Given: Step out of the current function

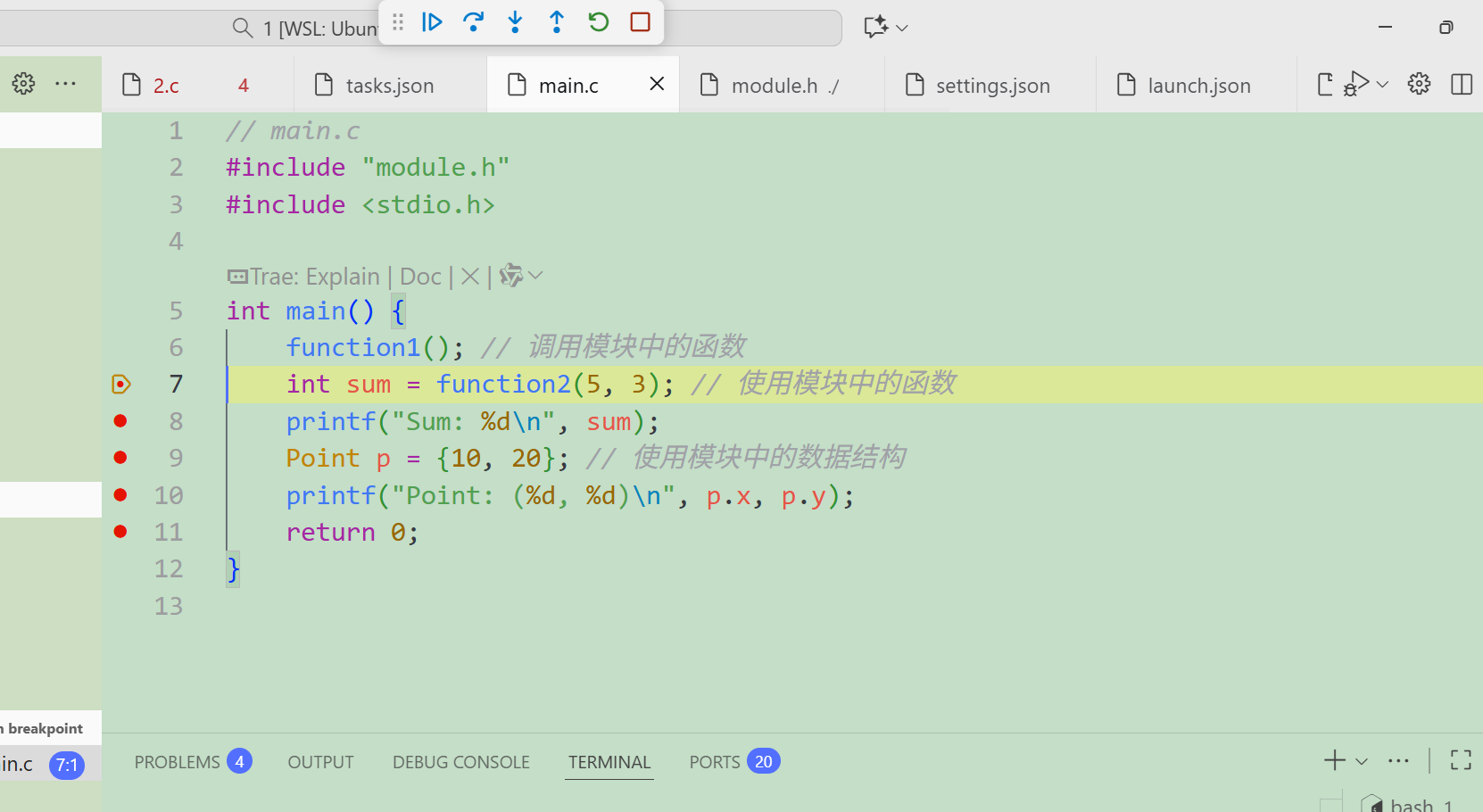Looking at the screenshot, I should pos(557,22).
